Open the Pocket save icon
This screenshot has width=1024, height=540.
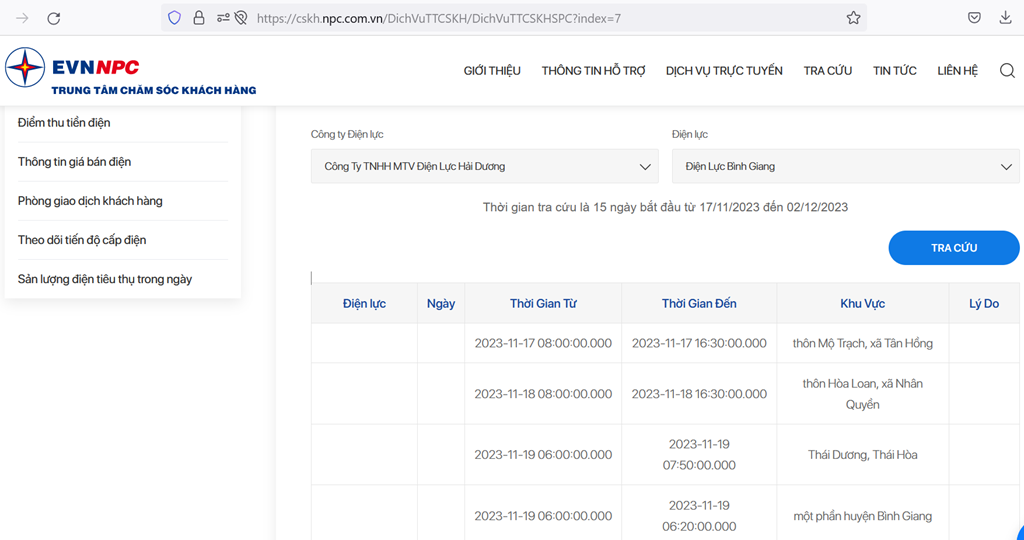click(974, 18)
